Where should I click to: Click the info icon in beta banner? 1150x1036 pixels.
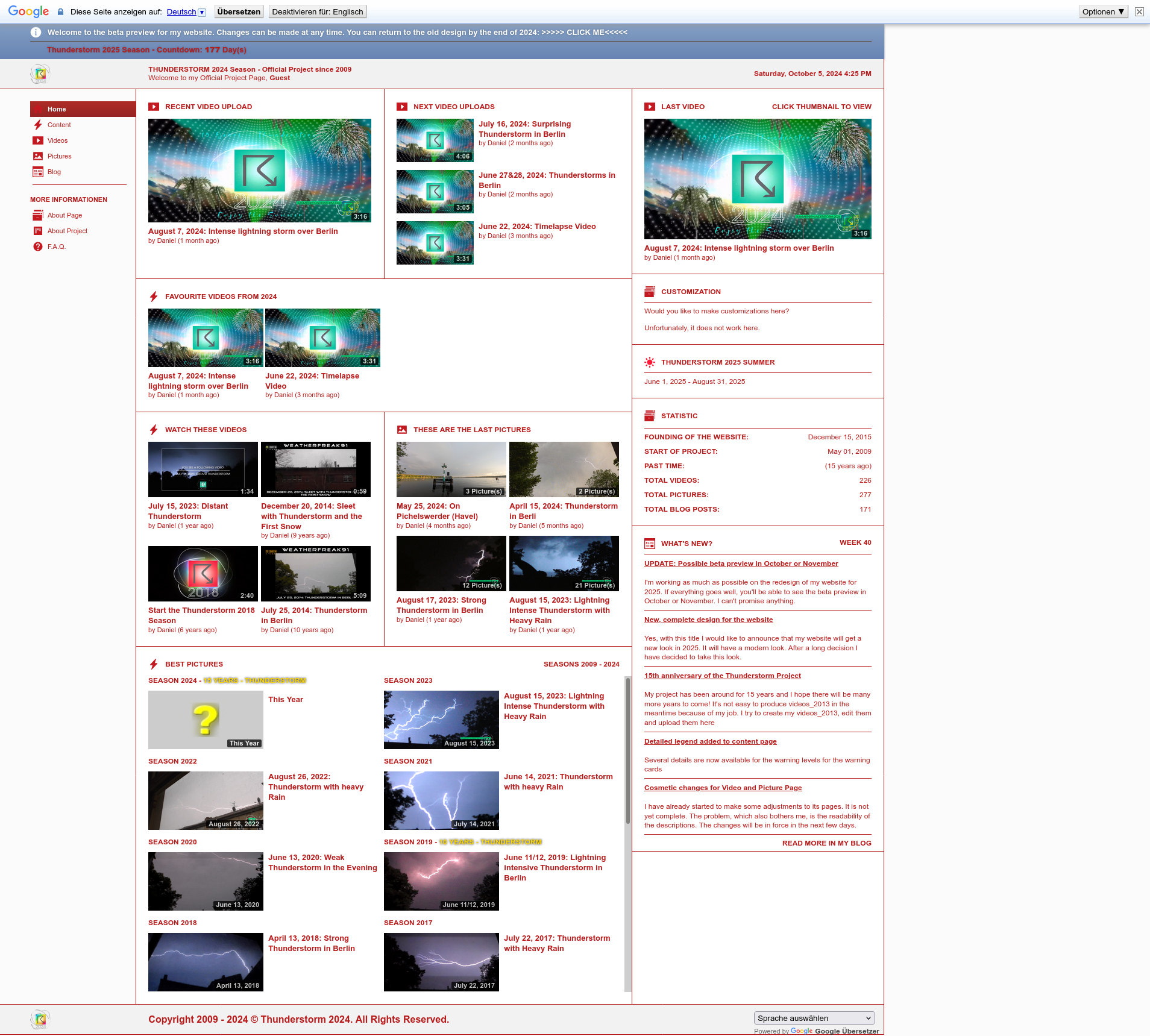[x=36, y=33]
